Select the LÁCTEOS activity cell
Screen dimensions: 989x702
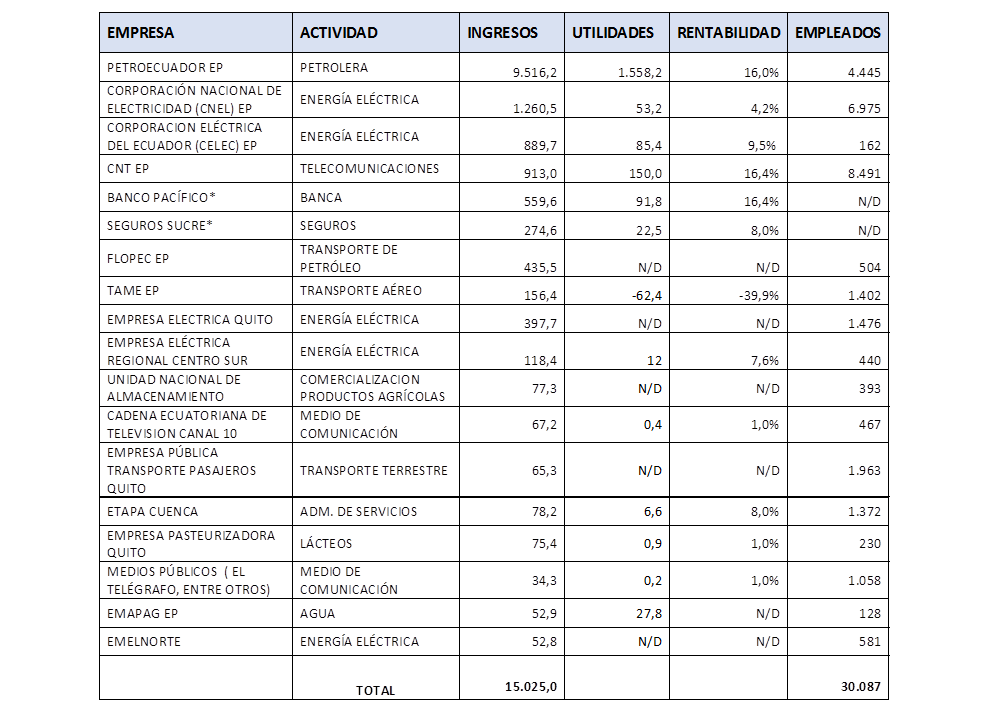(x=375, y=544)
